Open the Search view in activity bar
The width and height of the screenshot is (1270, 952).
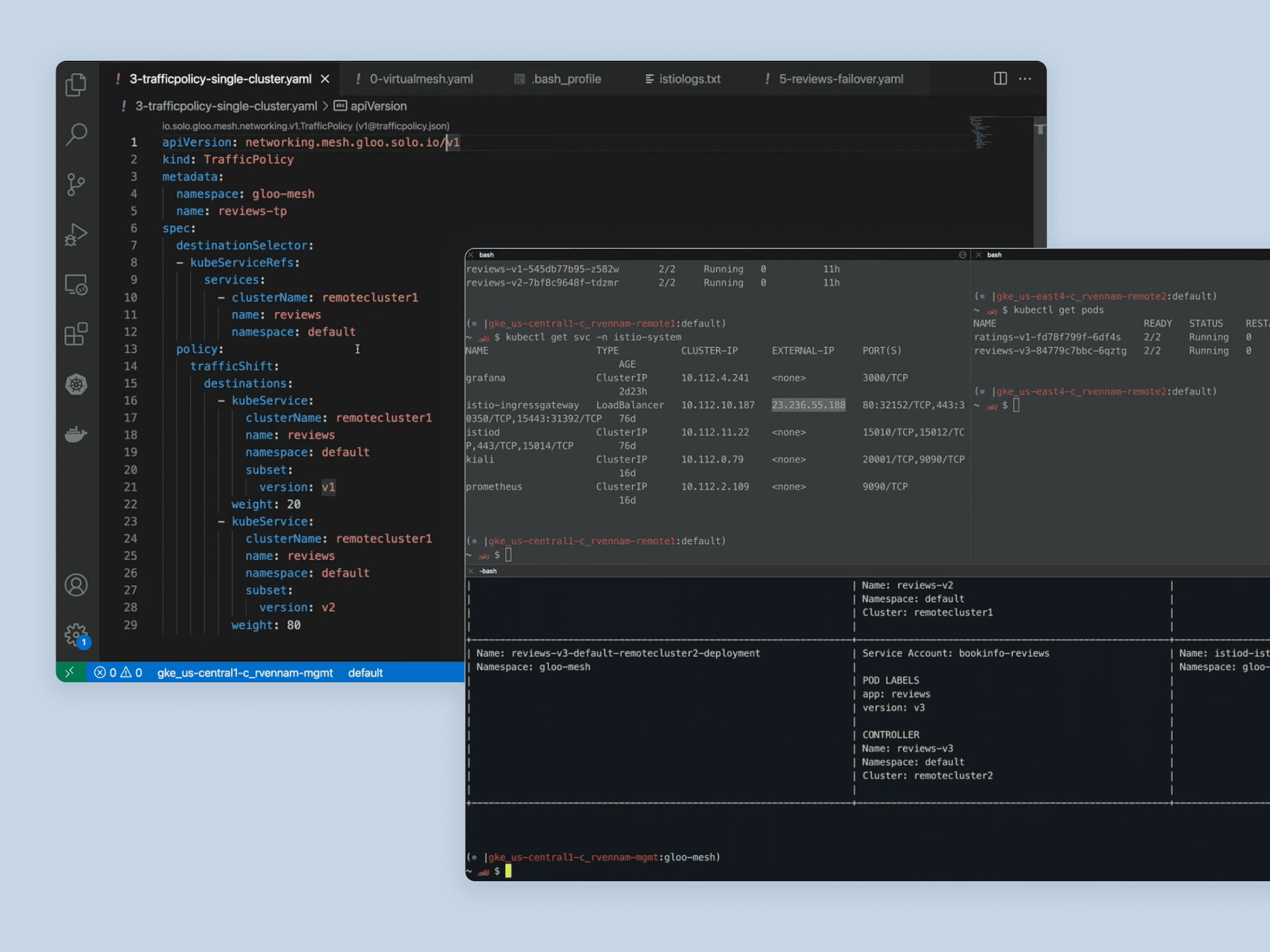click(x=77, y=134)
